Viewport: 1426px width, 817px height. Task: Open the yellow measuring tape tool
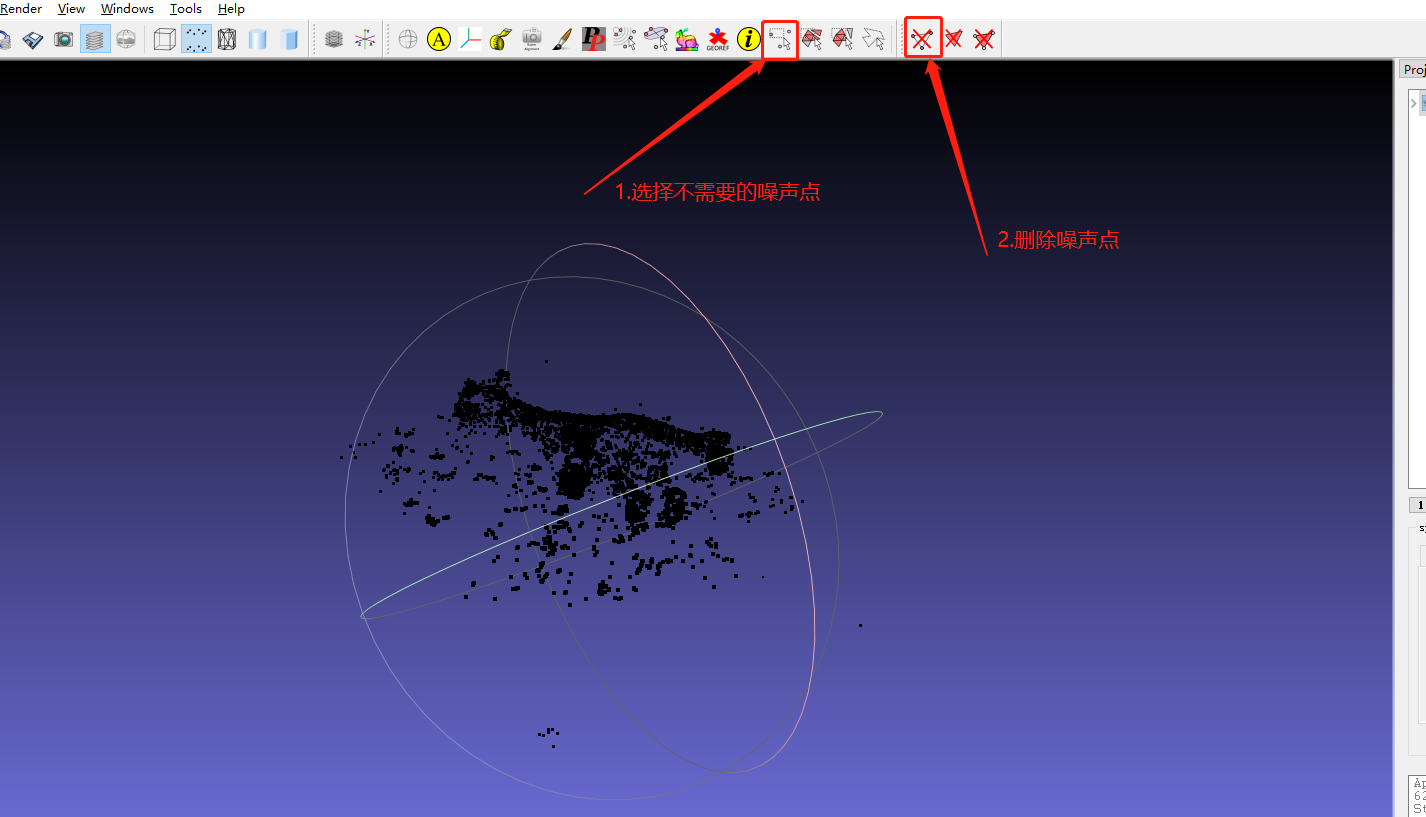pos(501,39)
